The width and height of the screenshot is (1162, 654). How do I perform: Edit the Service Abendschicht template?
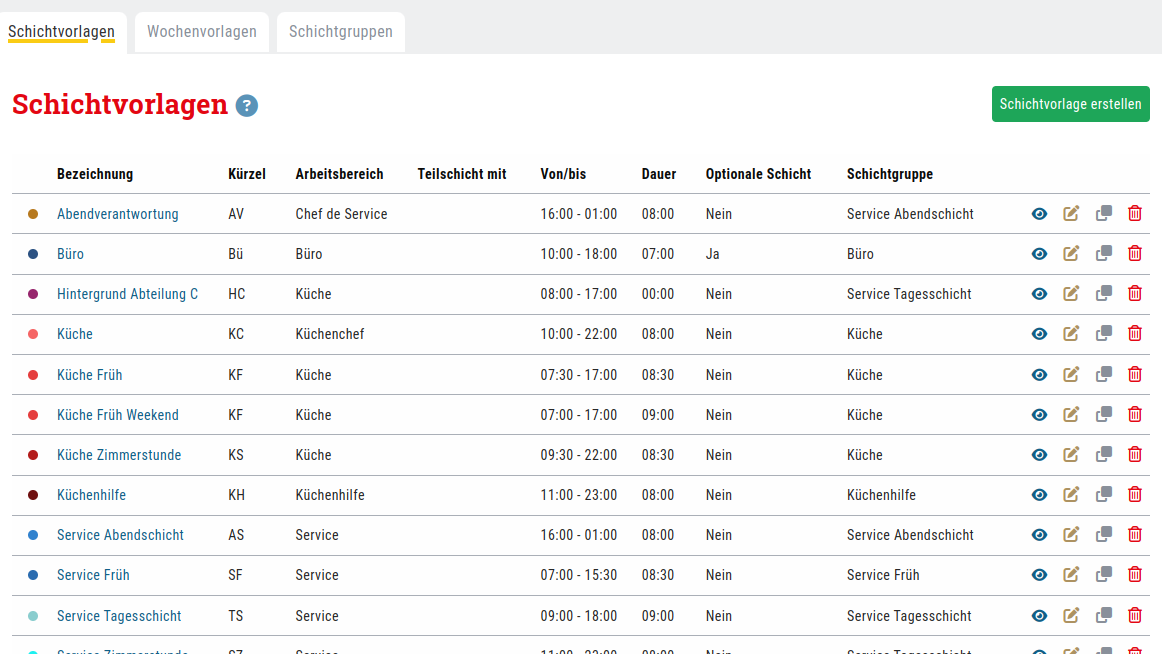1071,535
